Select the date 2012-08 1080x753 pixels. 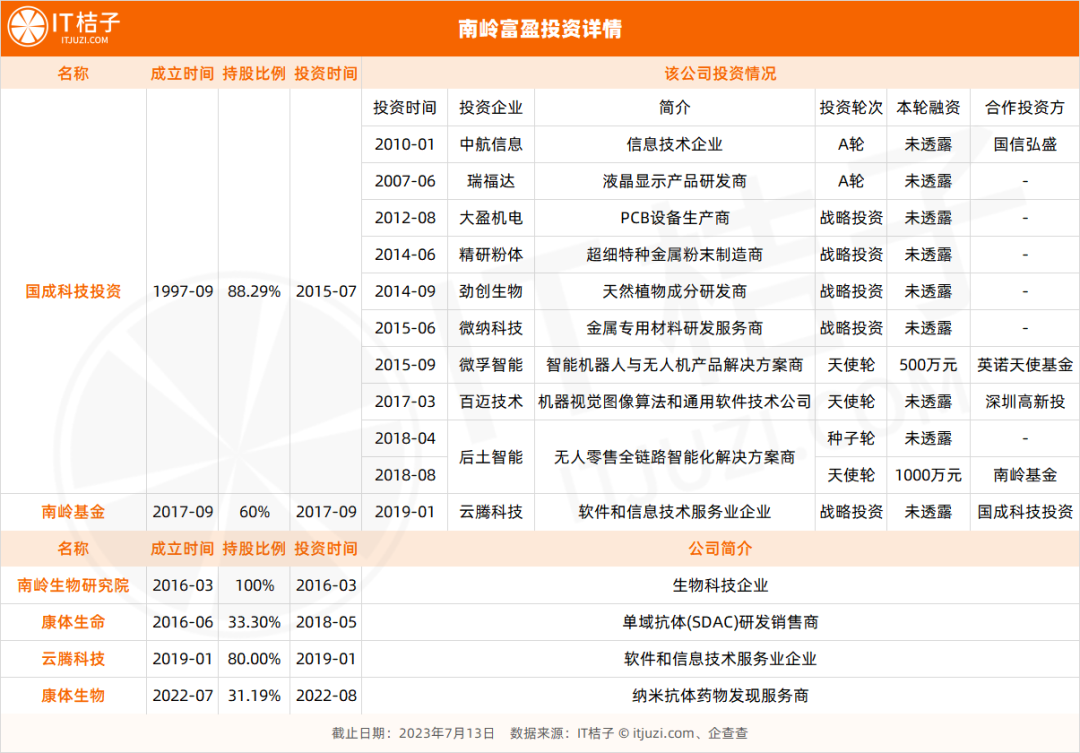click(405, 218)
